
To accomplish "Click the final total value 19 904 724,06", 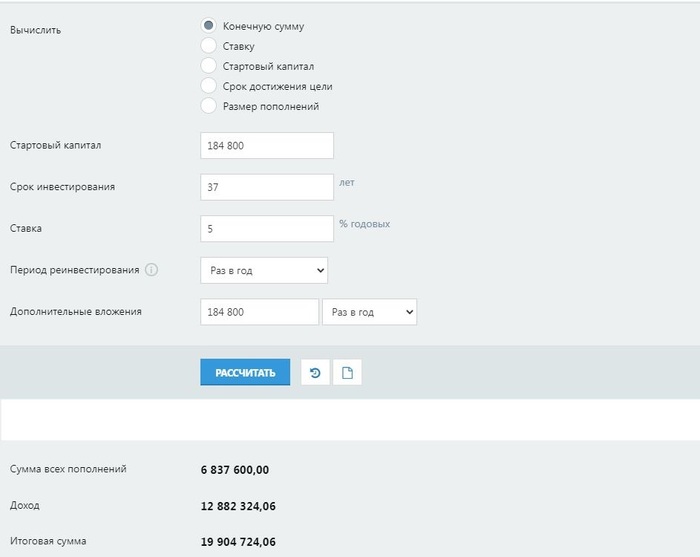I will pyautogui.click(x=239, y=542).
